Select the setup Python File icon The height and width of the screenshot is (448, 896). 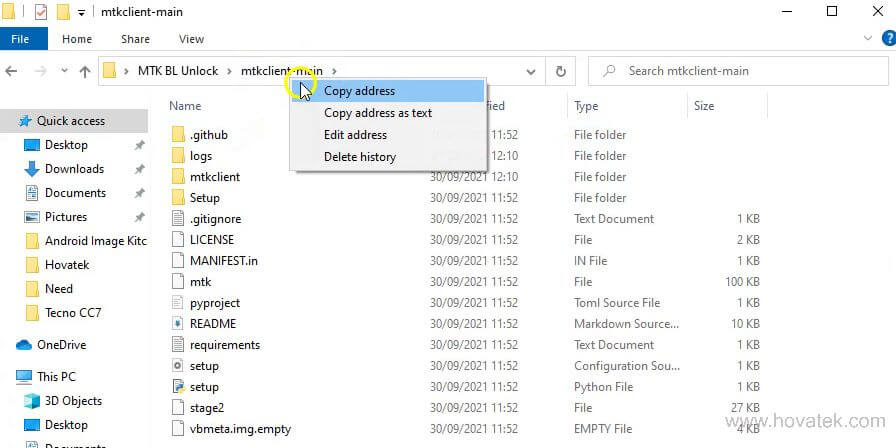[178, 387]
